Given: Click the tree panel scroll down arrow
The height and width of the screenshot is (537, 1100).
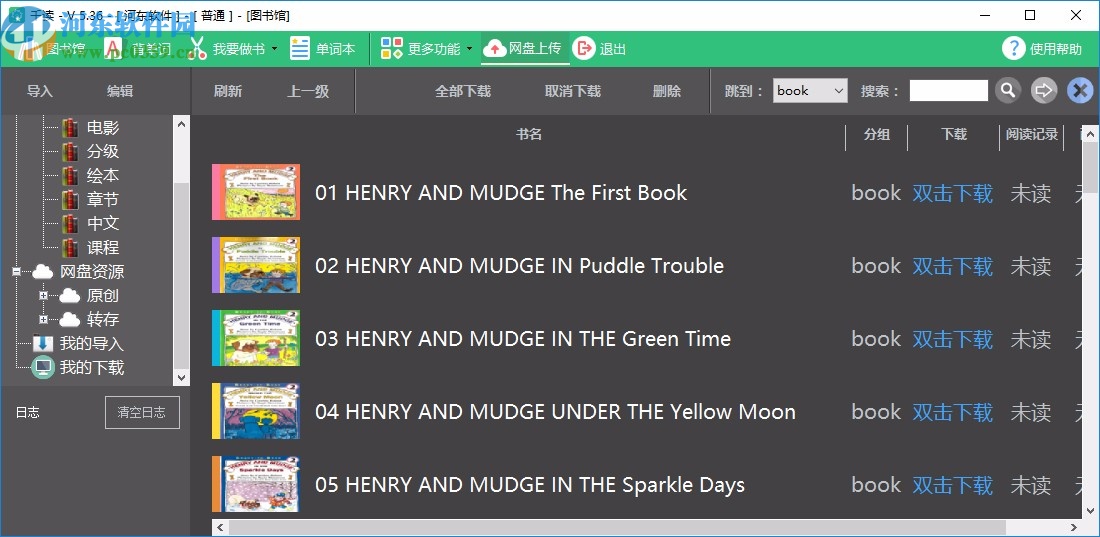Looking at the screenshot, I should point(182,378).
